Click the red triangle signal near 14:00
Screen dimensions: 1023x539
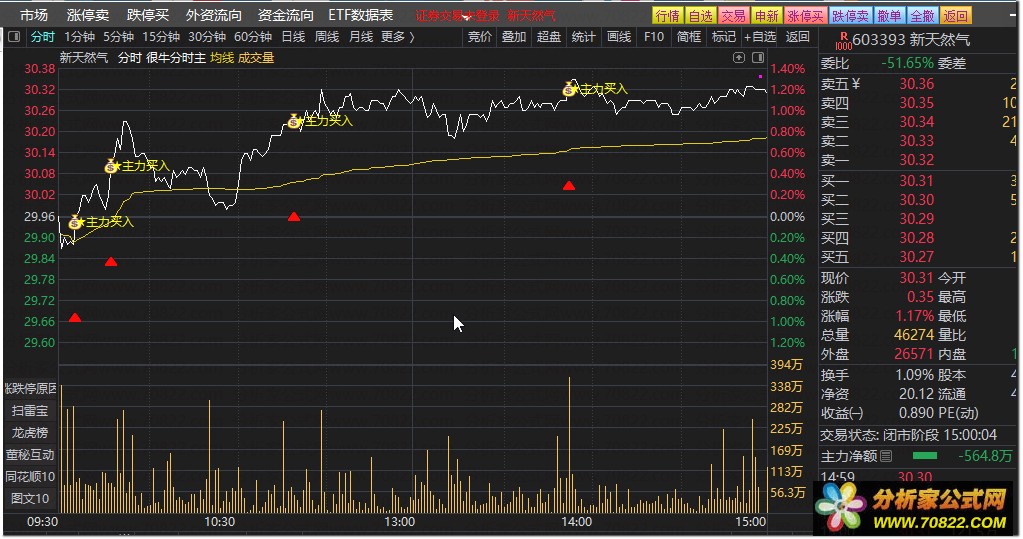click(x=569, y=186)
